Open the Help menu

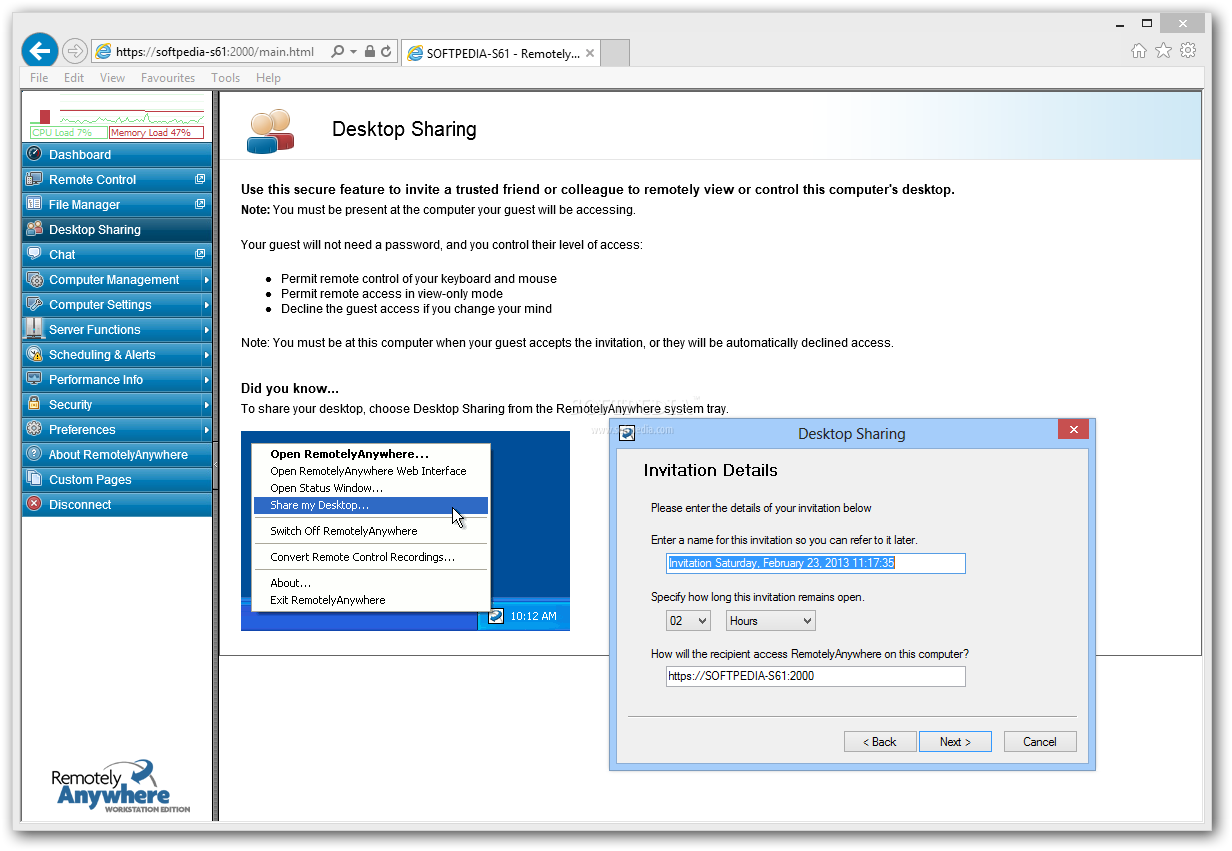(x=268, y=78)
